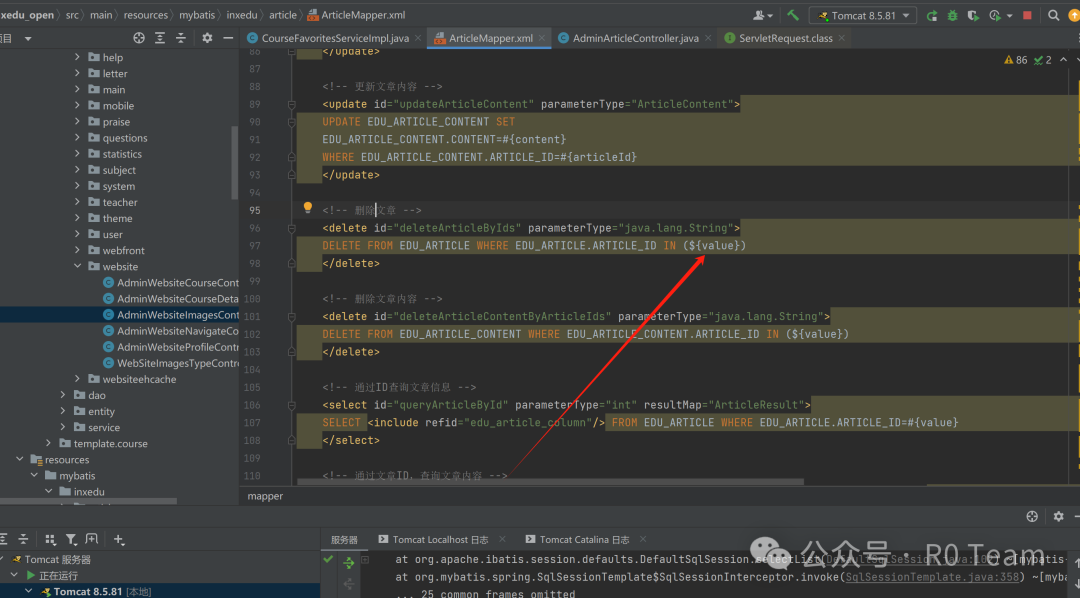The image size is (1080, 598).
Task: Click the warning count 86 indicator
Action: tap(1015, 60)
